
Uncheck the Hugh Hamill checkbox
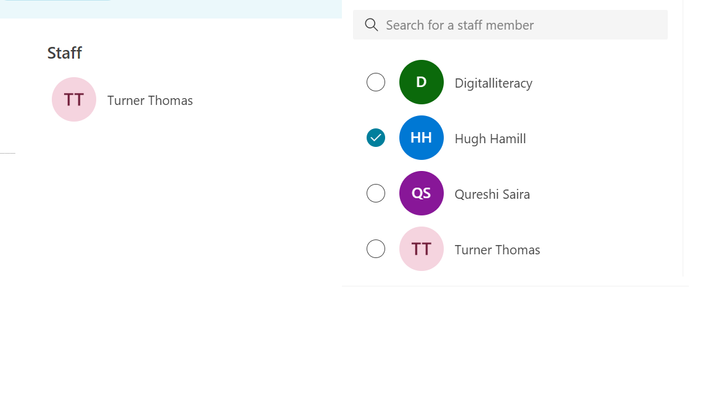[376, 138]
